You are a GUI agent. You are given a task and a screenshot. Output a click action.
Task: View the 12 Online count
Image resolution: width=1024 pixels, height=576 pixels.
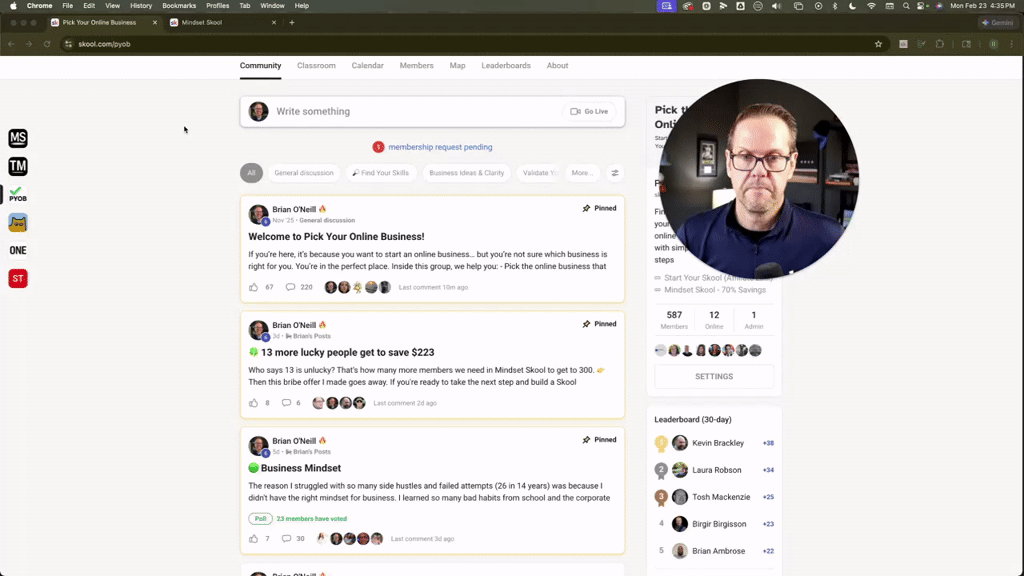[x=714, y=319]
